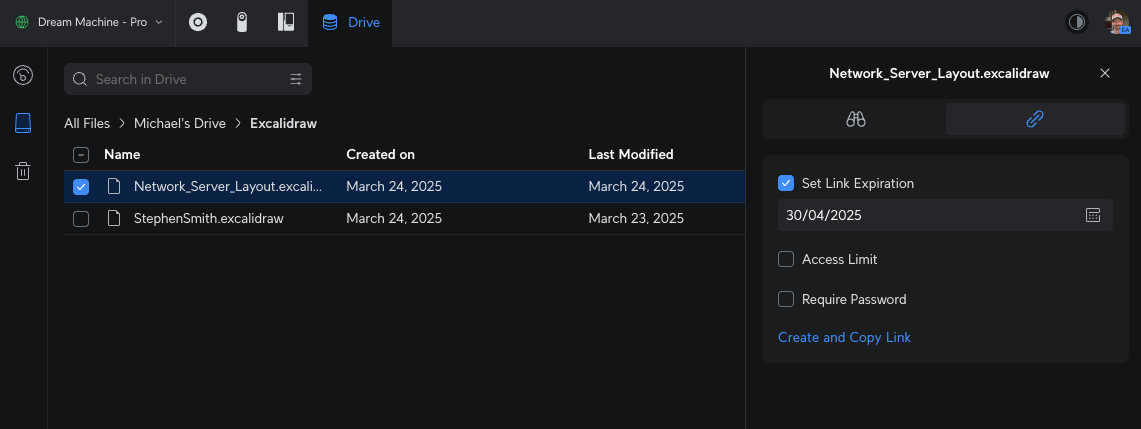
Task: Open the UniFi Network app icon
Action: (x=198, y=22)
